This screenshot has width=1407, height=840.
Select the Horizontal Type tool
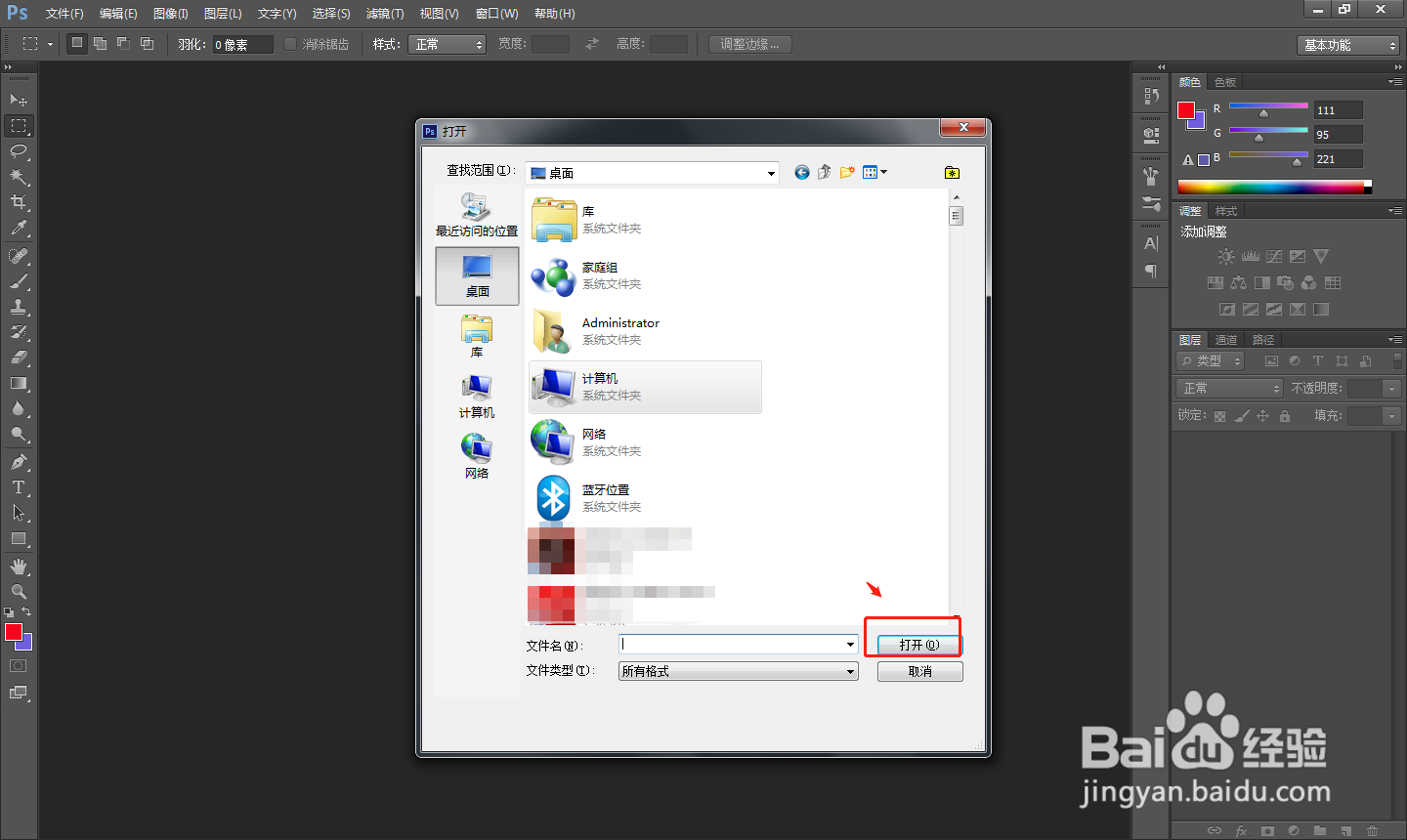(x=19, y=487)
